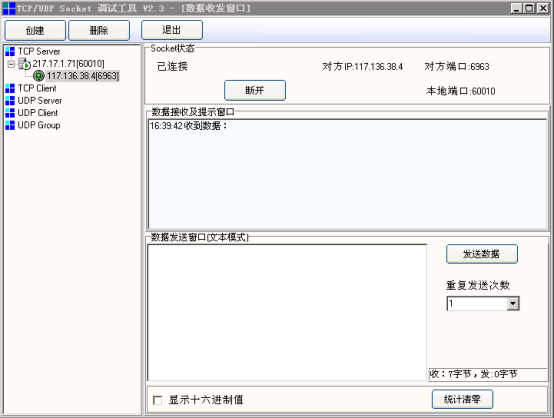
Task: Select the 117.136.38.4[6963] connection entry
Action: (83, 76)
